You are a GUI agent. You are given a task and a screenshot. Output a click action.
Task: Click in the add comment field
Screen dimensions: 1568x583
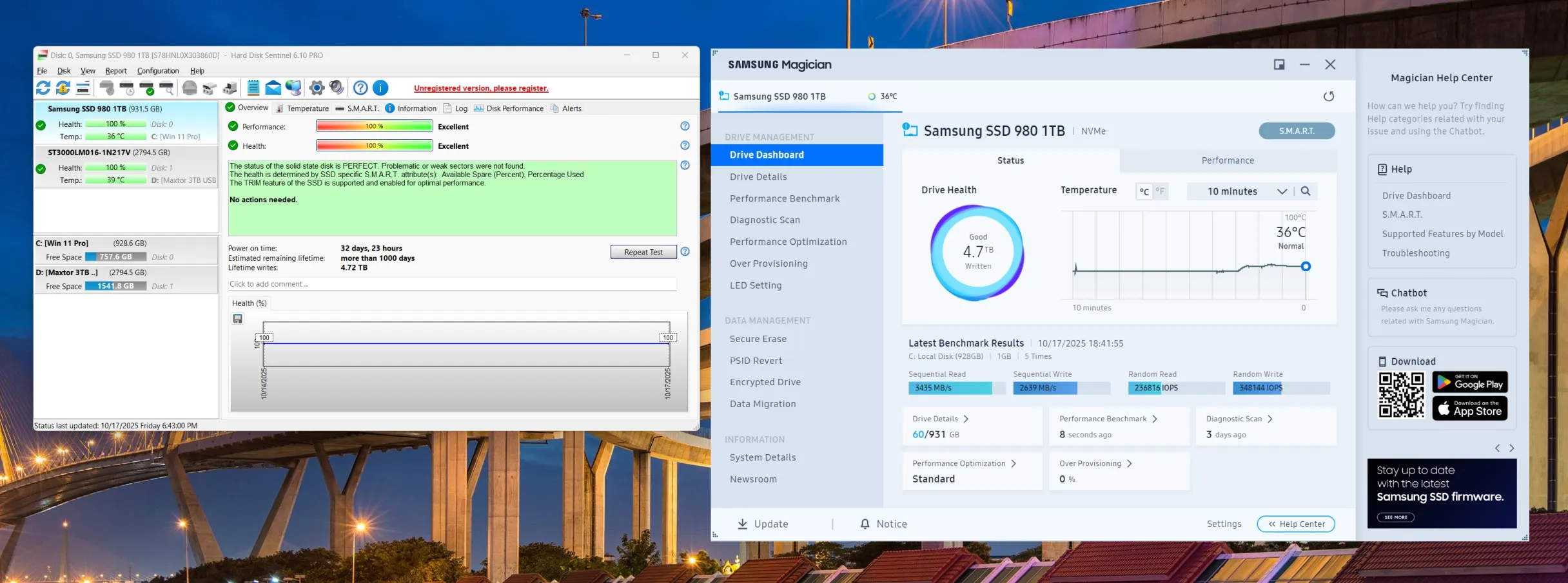(x=451, y=284)
